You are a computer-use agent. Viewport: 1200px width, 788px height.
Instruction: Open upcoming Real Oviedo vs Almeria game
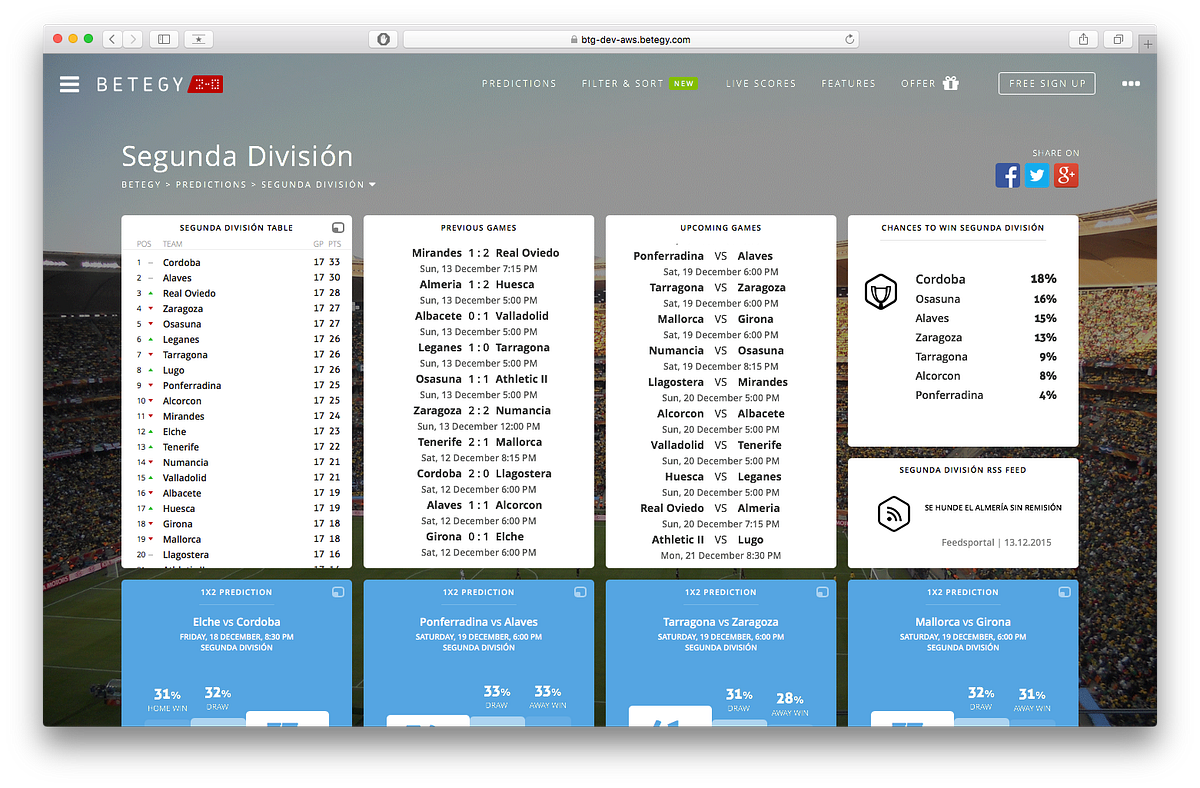[710, 509]
